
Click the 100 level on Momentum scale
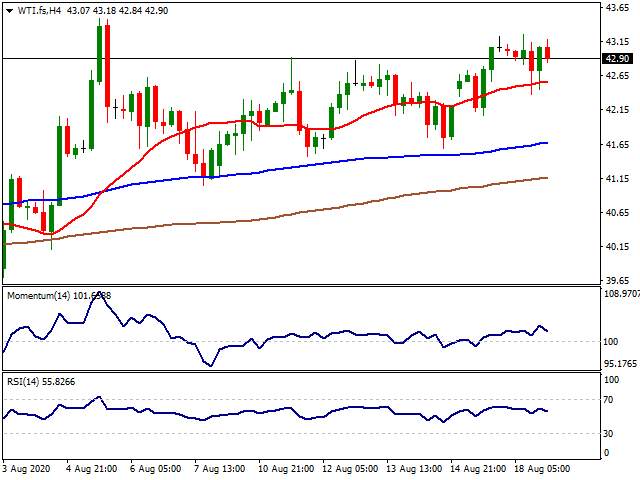click(x=611, y=342)
